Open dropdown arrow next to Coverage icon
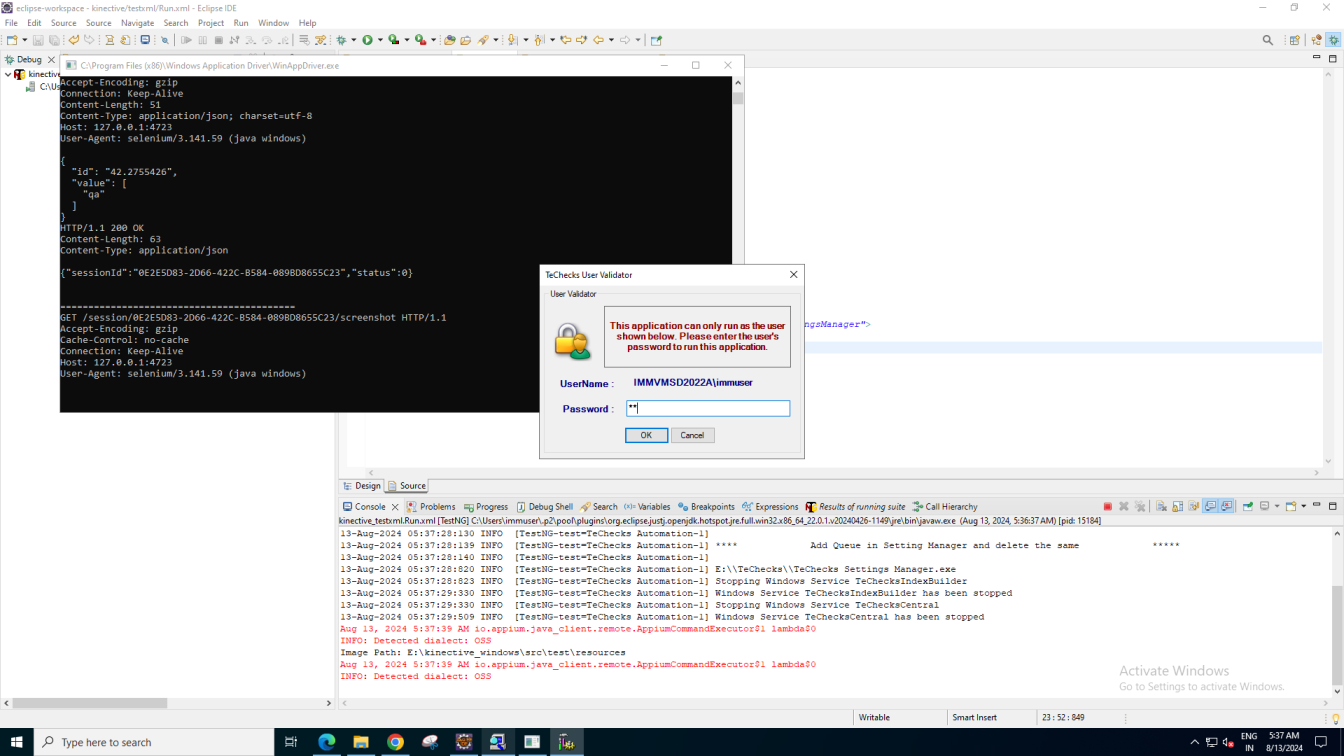The height and width of the screenshot is (756, 1344). tap(407, 40)
